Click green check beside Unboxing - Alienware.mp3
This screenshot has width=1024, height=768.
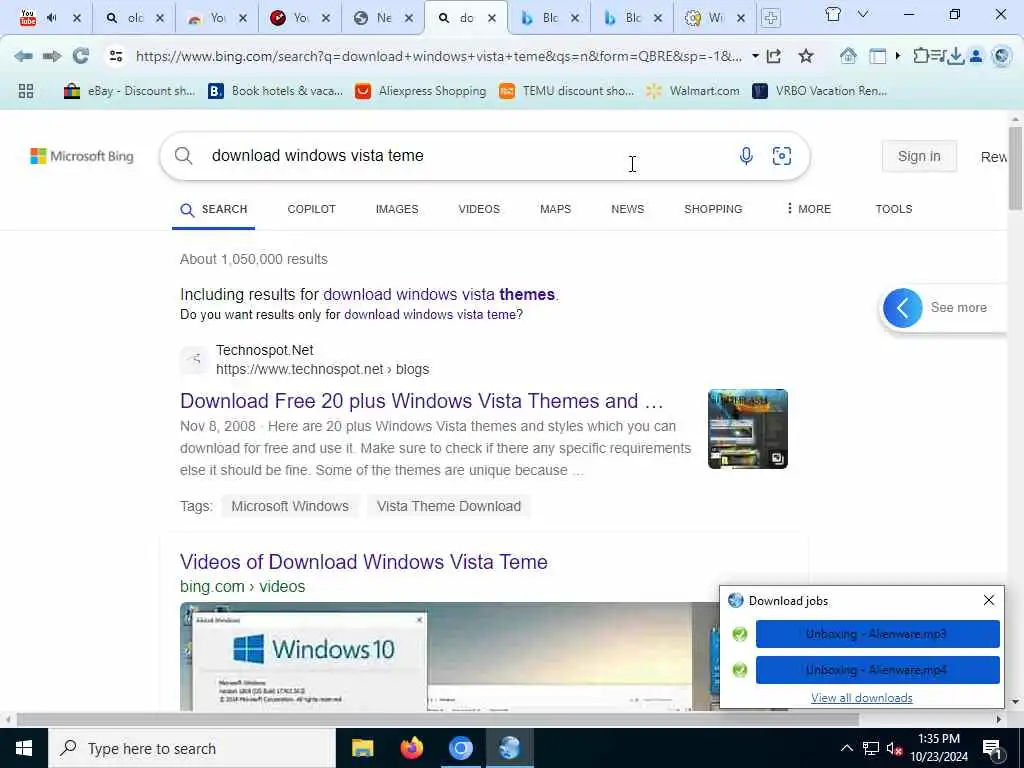click(x=739, y=633)
